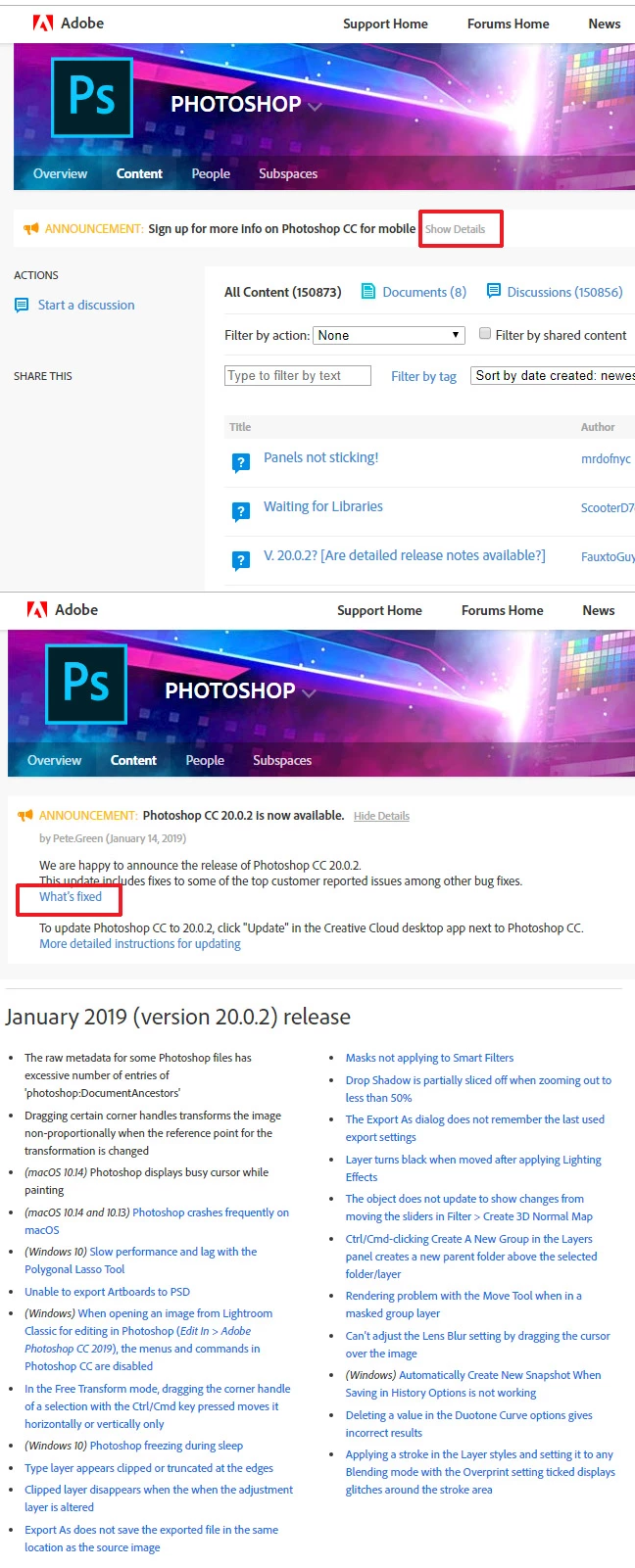Click the question icon beside 'Waiting for Libraries'
Screen dimensions: 635x1568
coord(240,511)
